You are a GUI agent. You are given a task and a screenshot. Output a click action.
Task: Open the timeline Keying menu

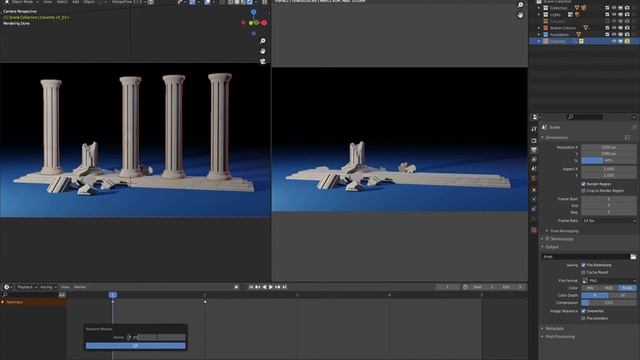(x=48, y=287)
